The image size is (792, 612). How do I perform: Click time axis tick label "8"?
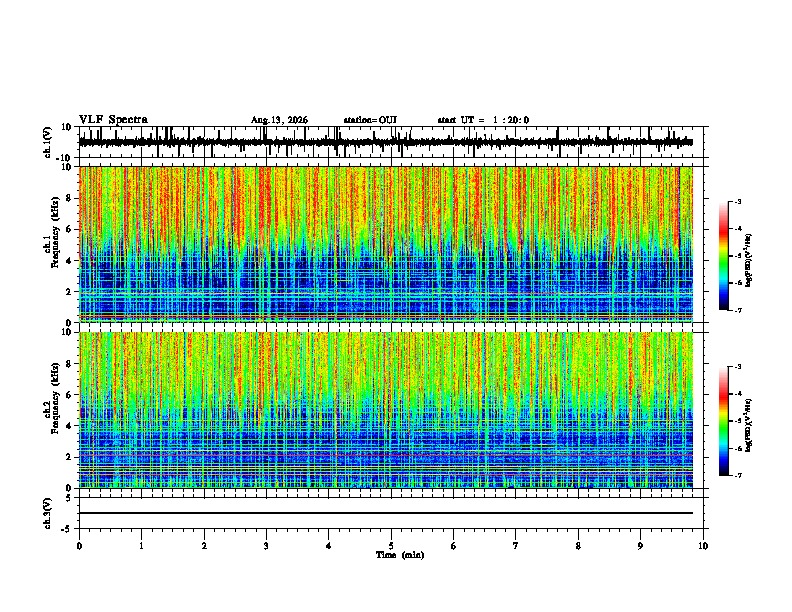tap(578, 546)
